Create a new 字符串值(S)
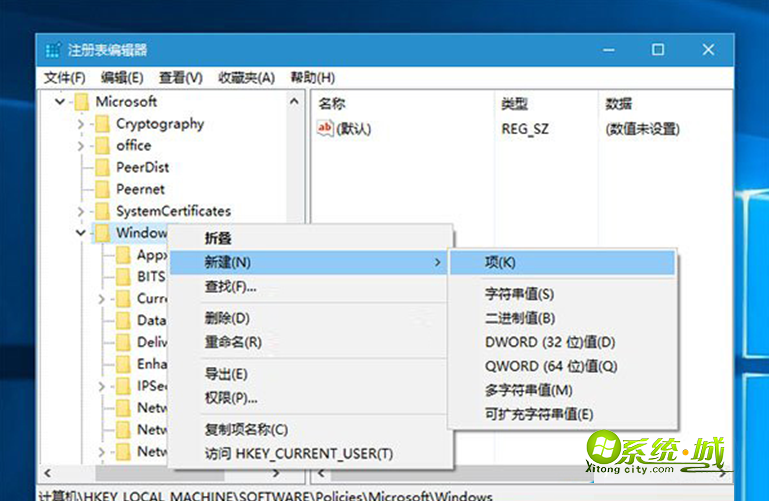The image size is (769, 501). pos(563,294)
